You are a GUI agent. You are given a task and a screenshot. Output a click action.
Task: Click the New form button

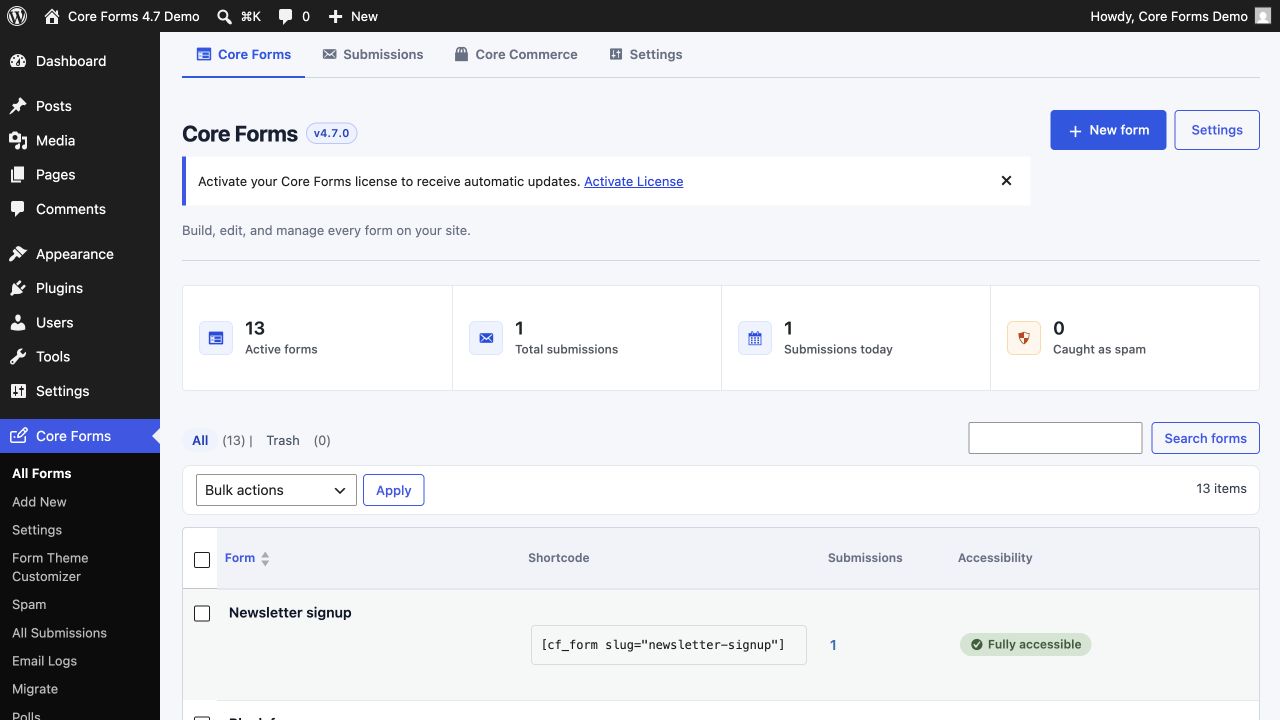tap(1108, 130)
